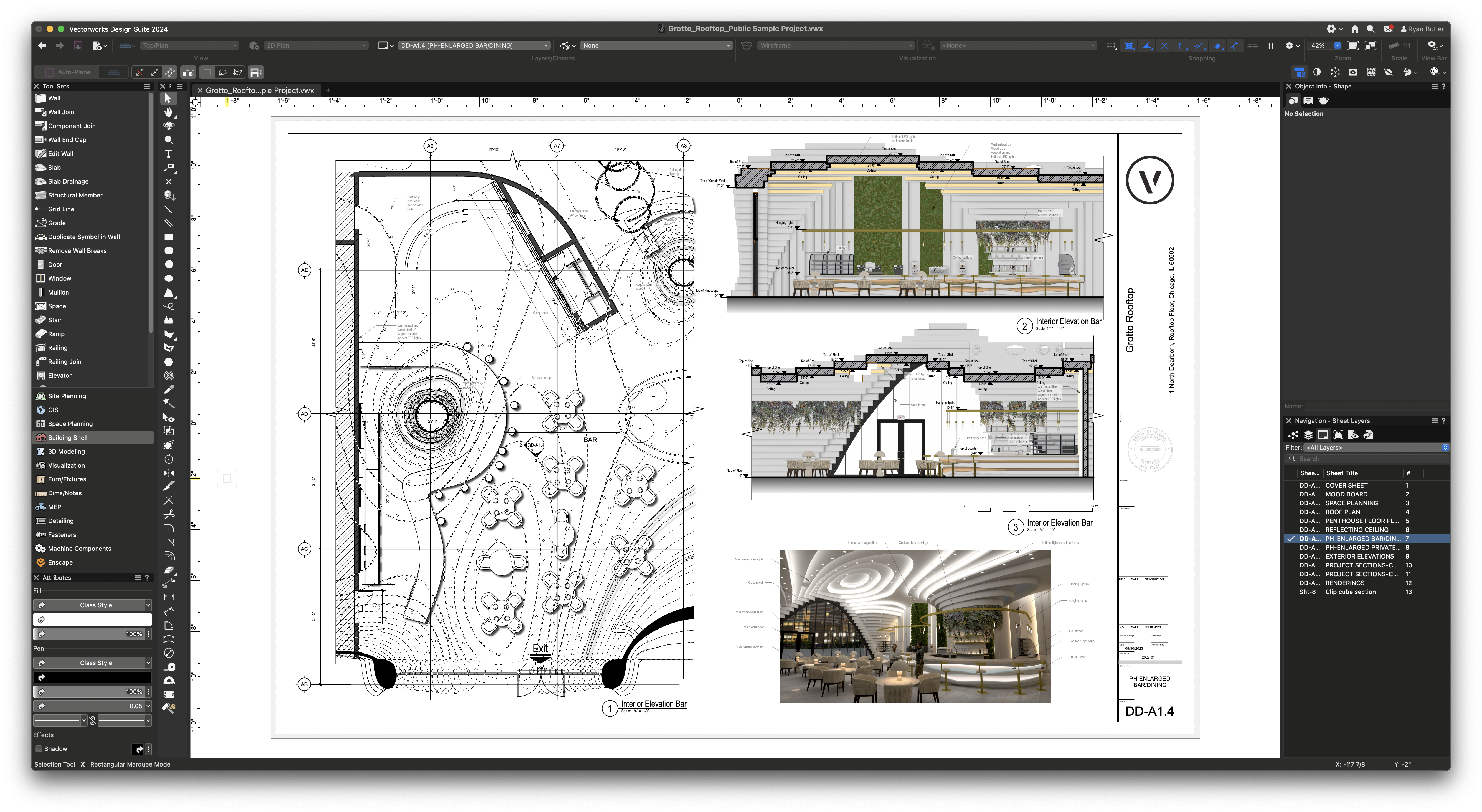Pause snapping in the Snapping bar
The width and height of the screenshot is (1482, 812).
click(1271, 45)
